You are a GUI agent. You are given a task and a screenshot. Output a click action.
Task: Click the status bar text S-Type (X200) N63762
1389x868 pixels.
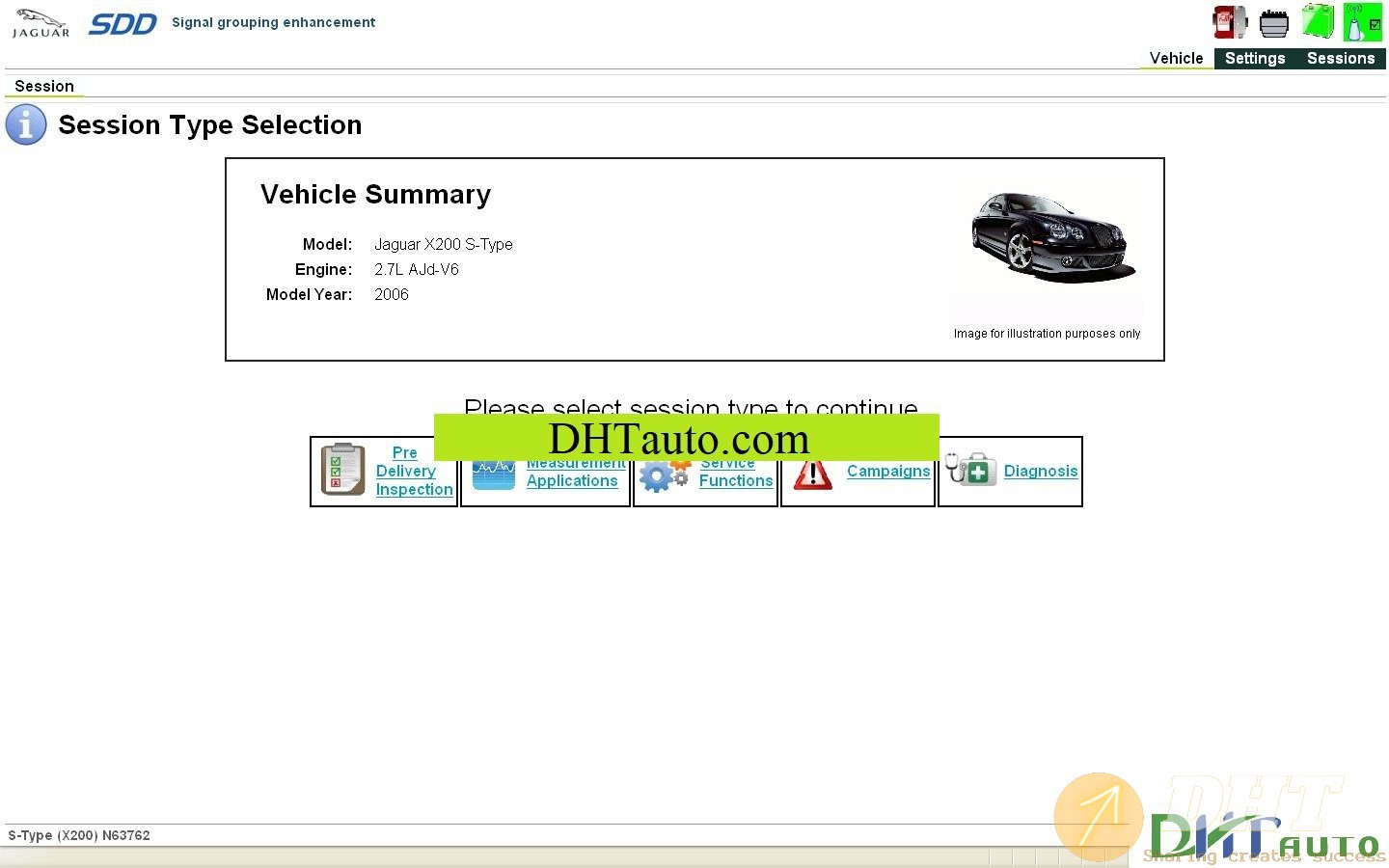(79, 835)
